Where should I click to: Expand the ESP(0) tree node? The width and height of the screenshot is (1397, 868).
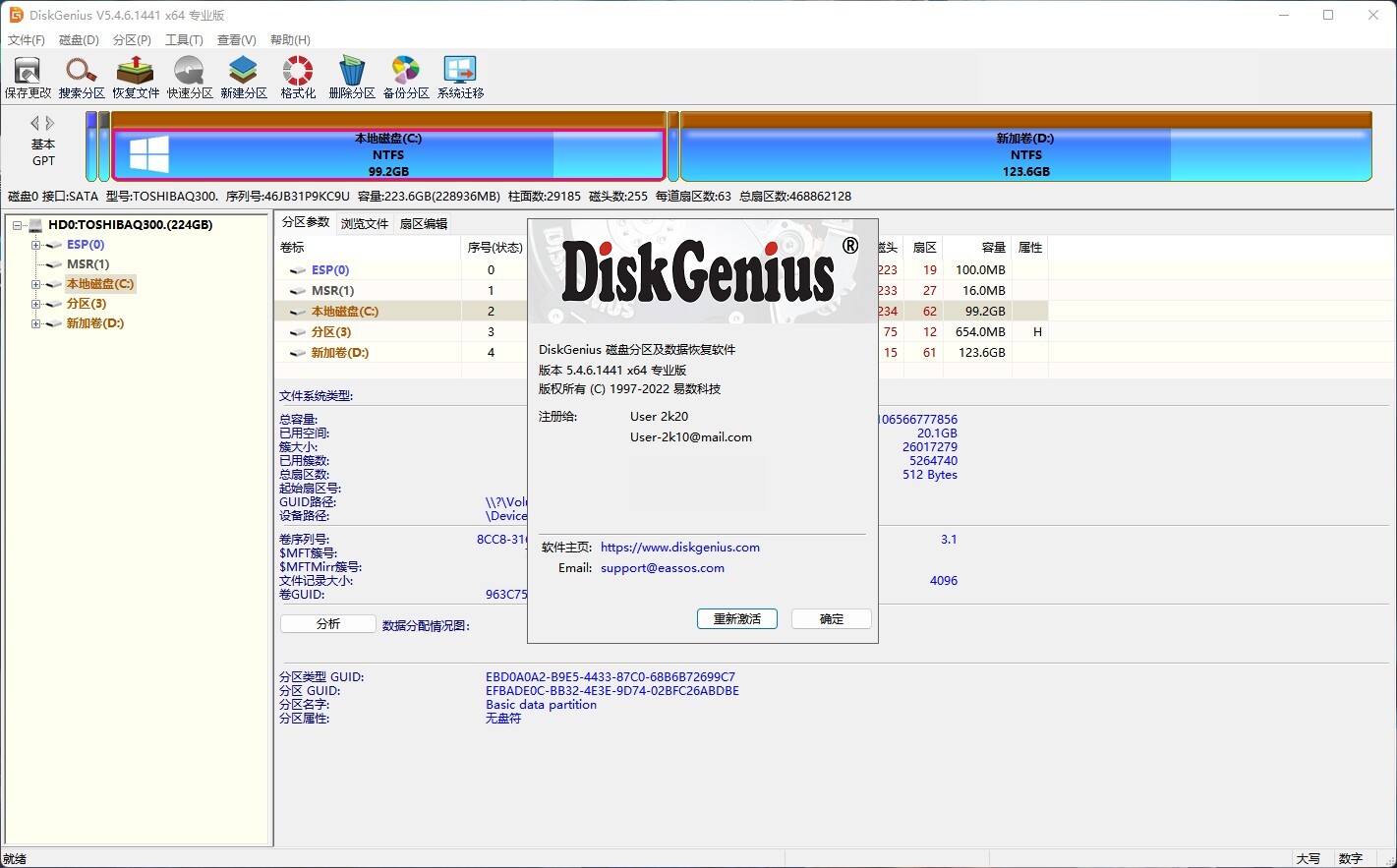[x=35, y=245]
